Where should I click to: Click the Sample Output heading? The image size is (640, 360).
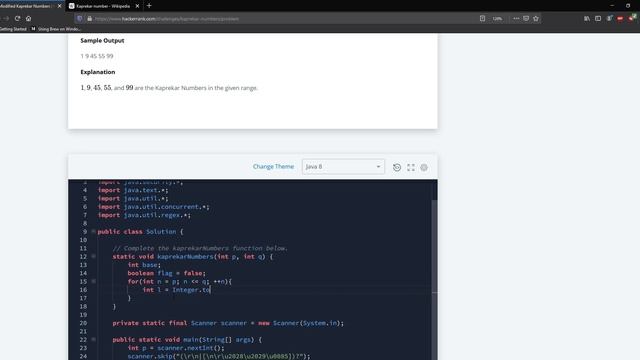[x=102, y=40]
